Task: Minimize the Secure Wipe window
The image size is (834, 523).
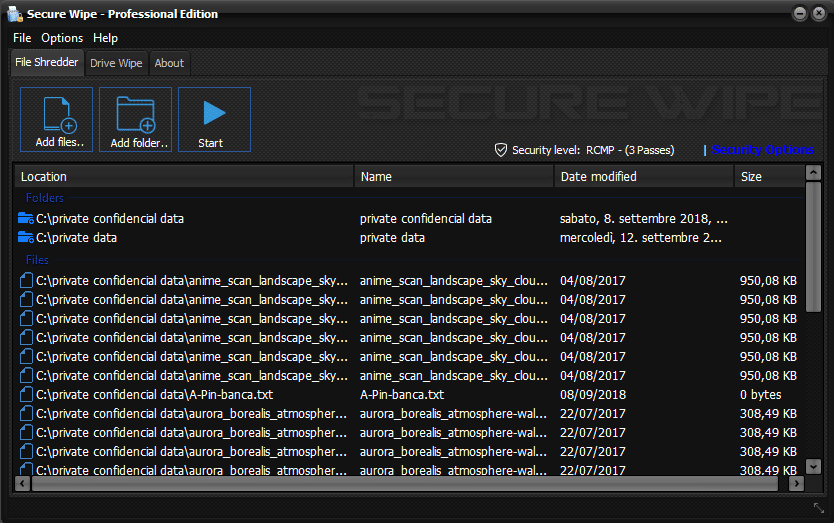Action: [799, 13]
